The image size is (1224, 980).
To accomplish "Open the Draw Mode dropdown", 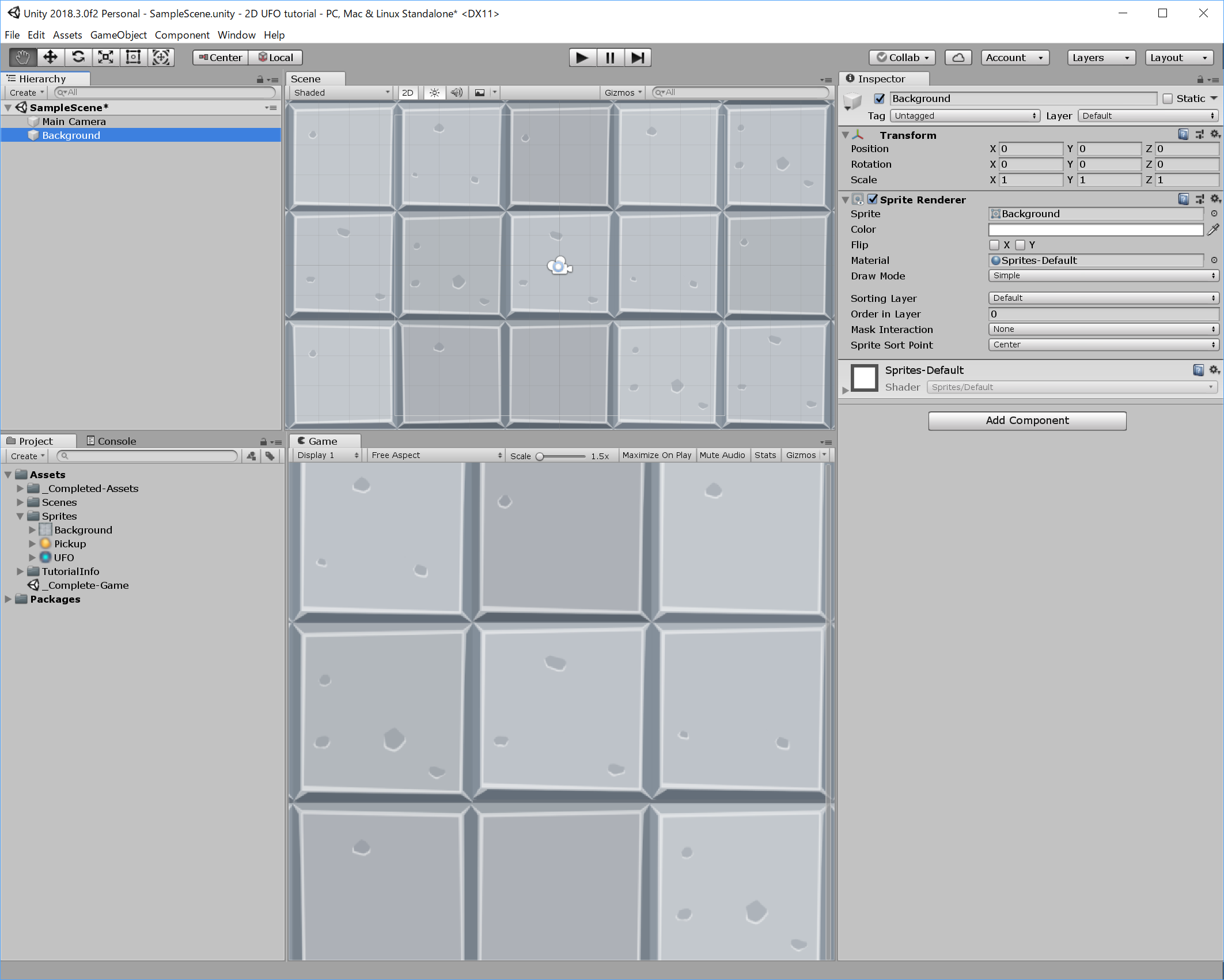I will point(1104,276).
